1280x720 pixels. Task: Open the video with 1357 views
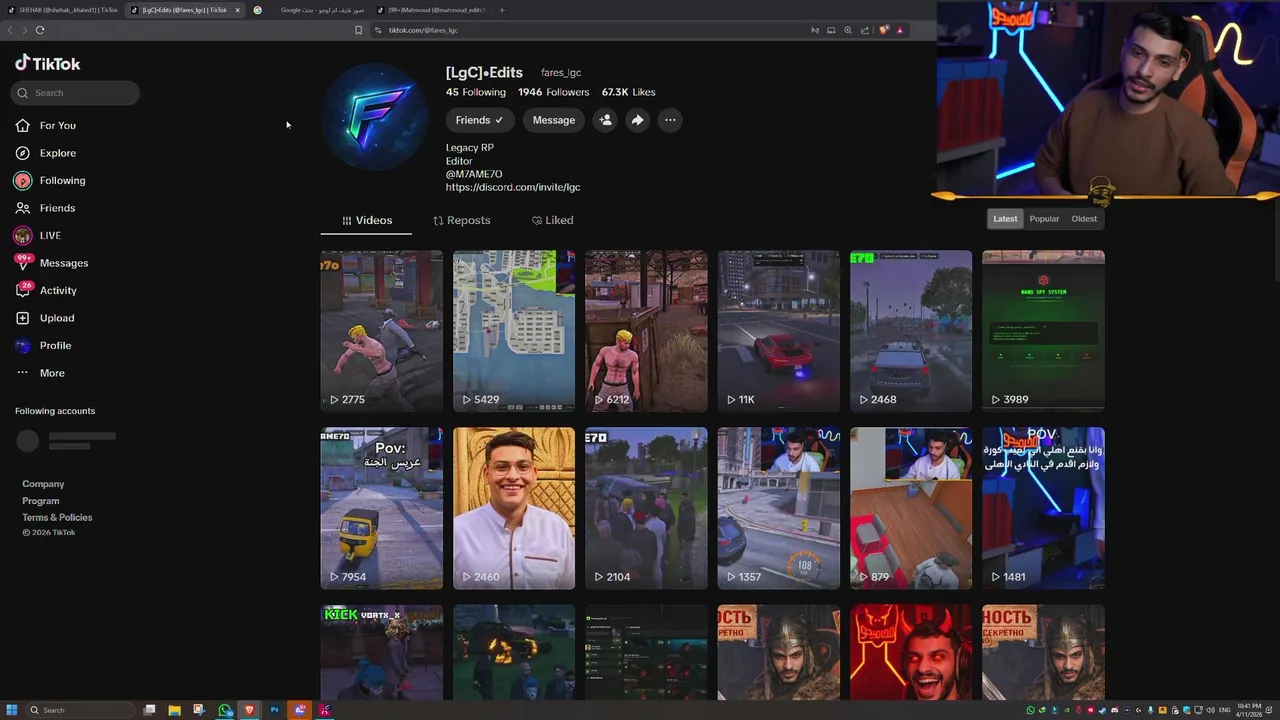pos(778,508)
